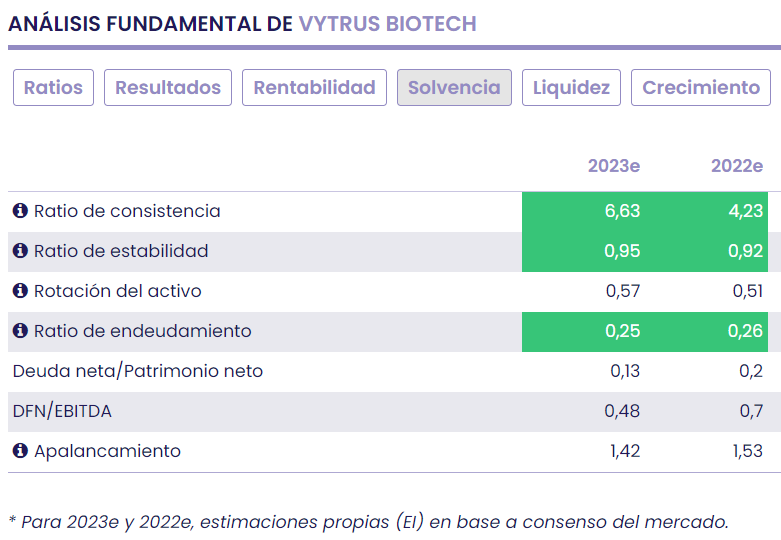The image size is (781, 540).
Task: Click info icon next to Ratio de consistencia
Action: click(20, 211)
